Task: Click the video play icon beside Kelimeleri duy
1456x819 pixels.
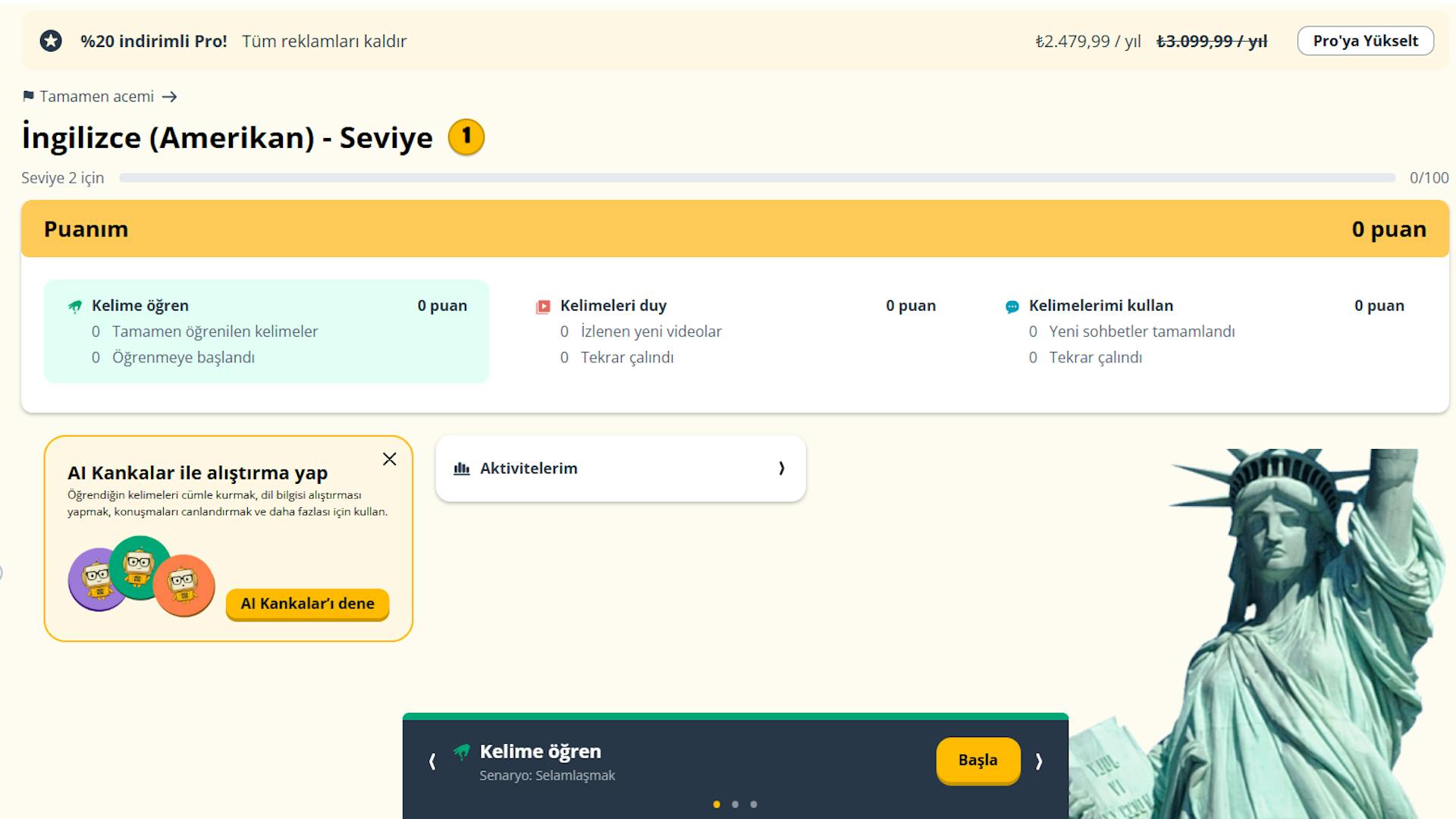Action: (x=543, y=306)
